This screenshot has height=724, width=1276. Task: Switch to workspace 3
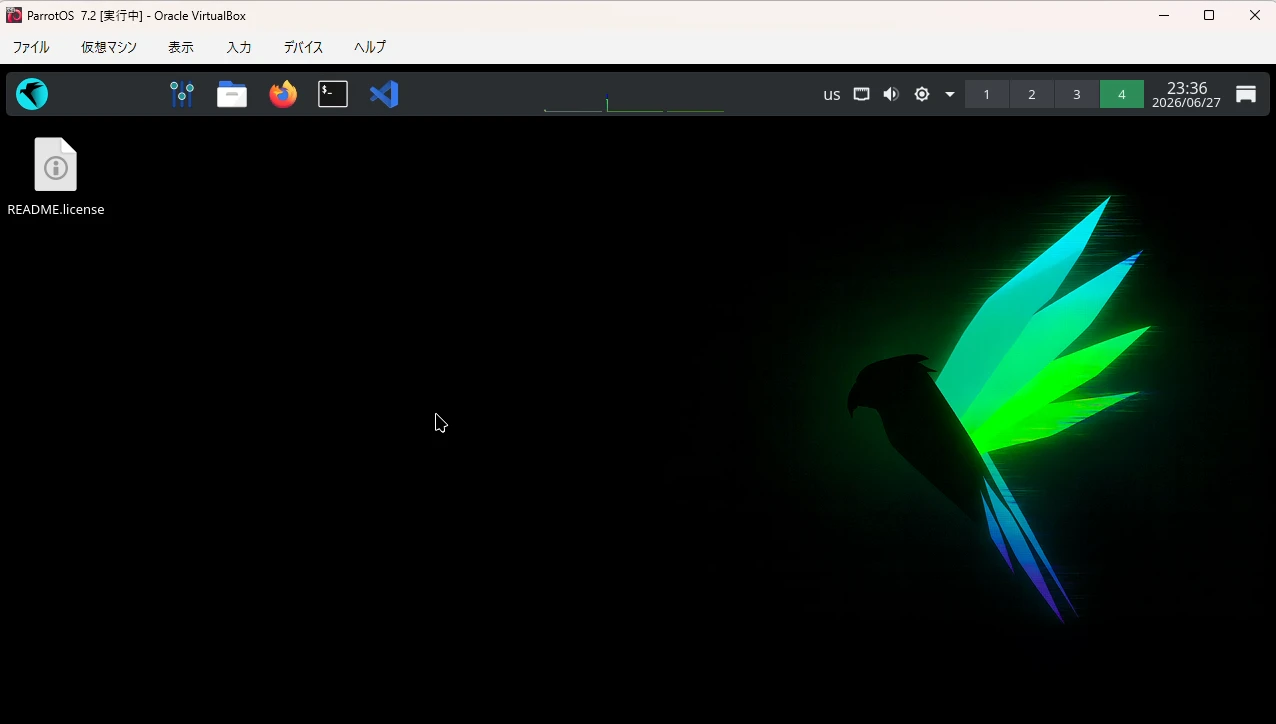click(x=1077, y=94)
